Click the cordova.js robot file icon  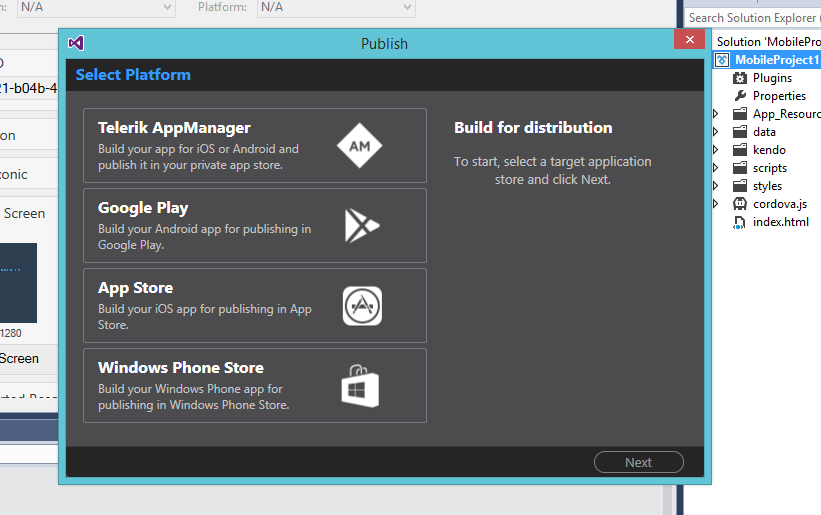740,204
